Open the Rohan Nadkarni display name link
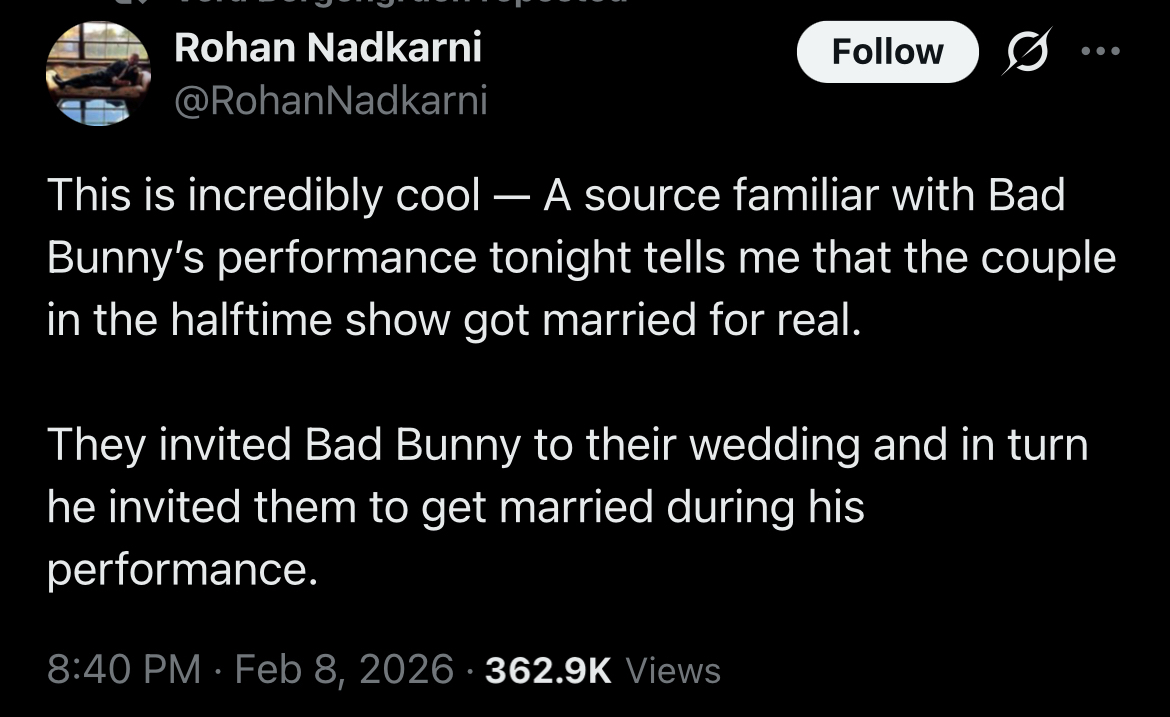 [328, 46]
